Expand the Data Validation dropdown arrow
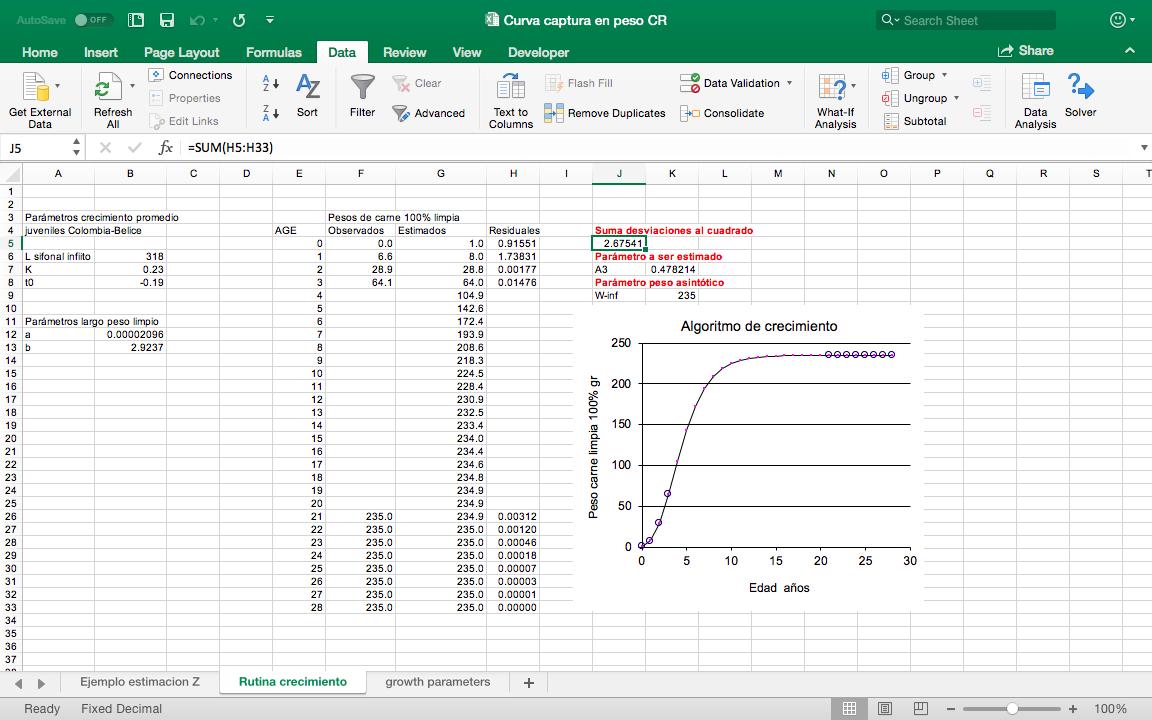The height and width of the screenshot is (720, 1152). 789,83
